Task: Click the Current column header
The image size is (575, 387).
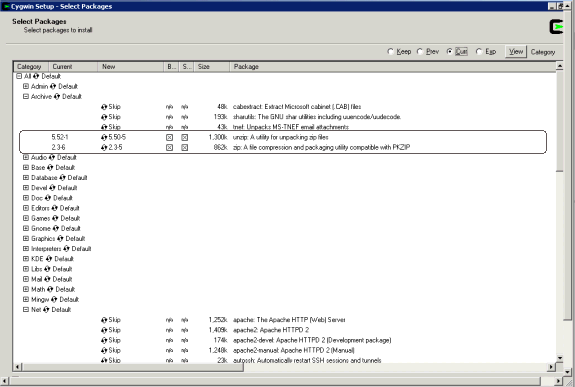Action: point(73,67)
